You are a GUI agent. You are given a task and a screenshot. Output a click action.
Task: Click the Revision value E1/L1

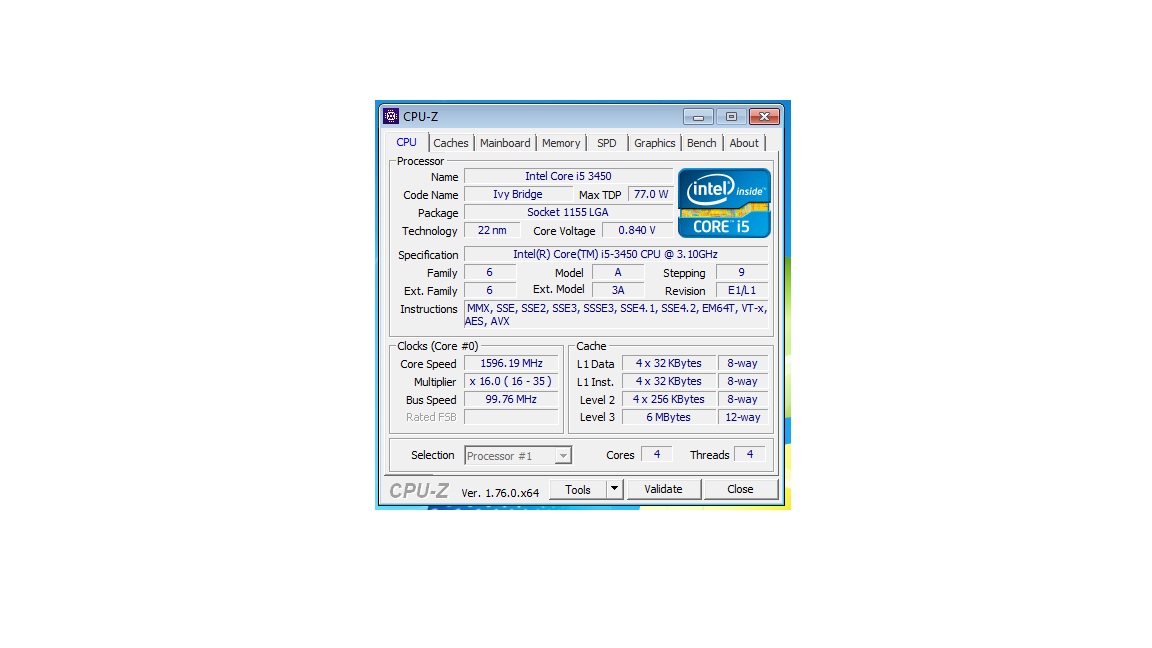[x=741, y=290]
